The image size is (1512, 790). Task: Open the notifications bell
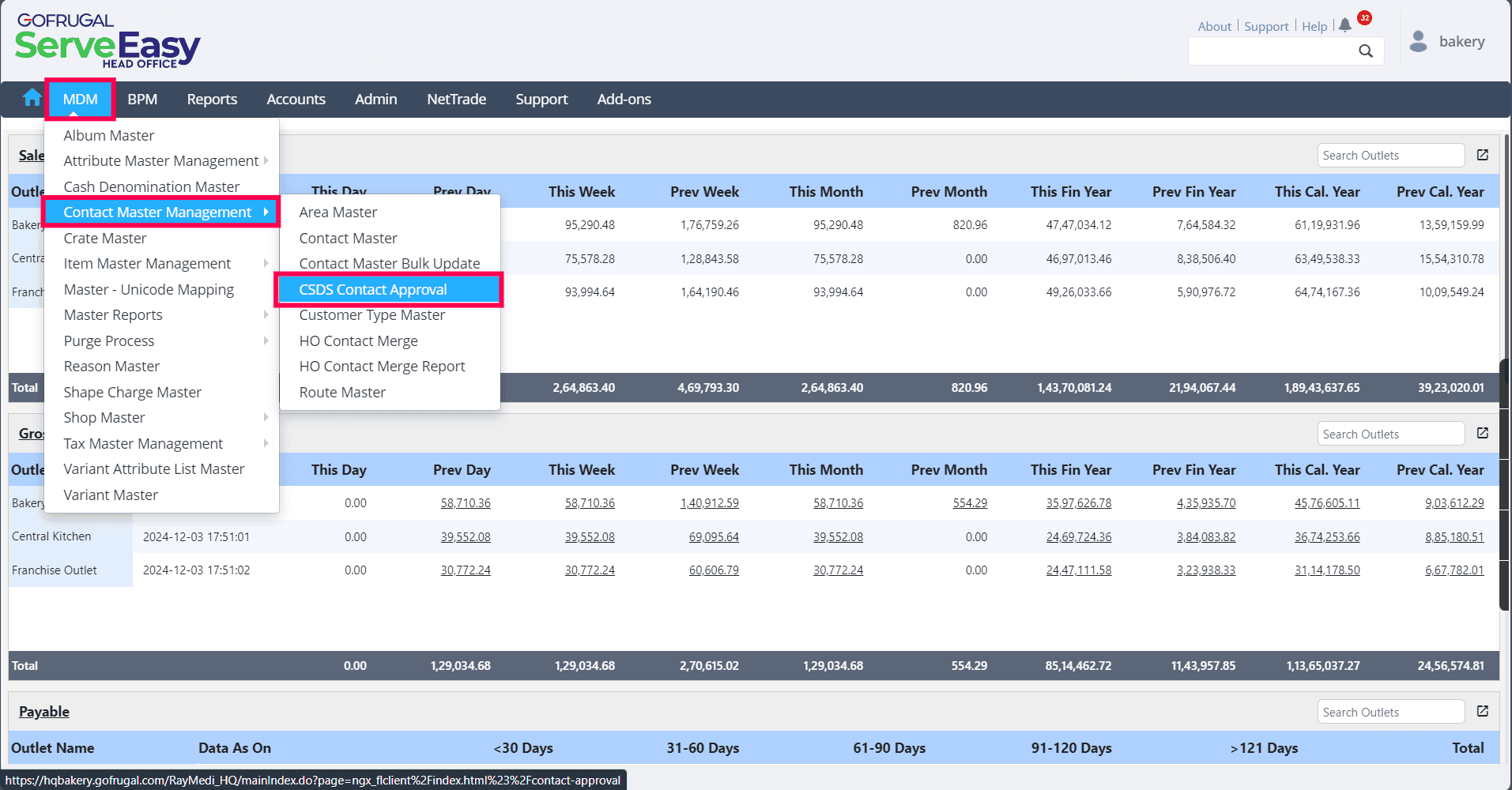pos(1345,25)
